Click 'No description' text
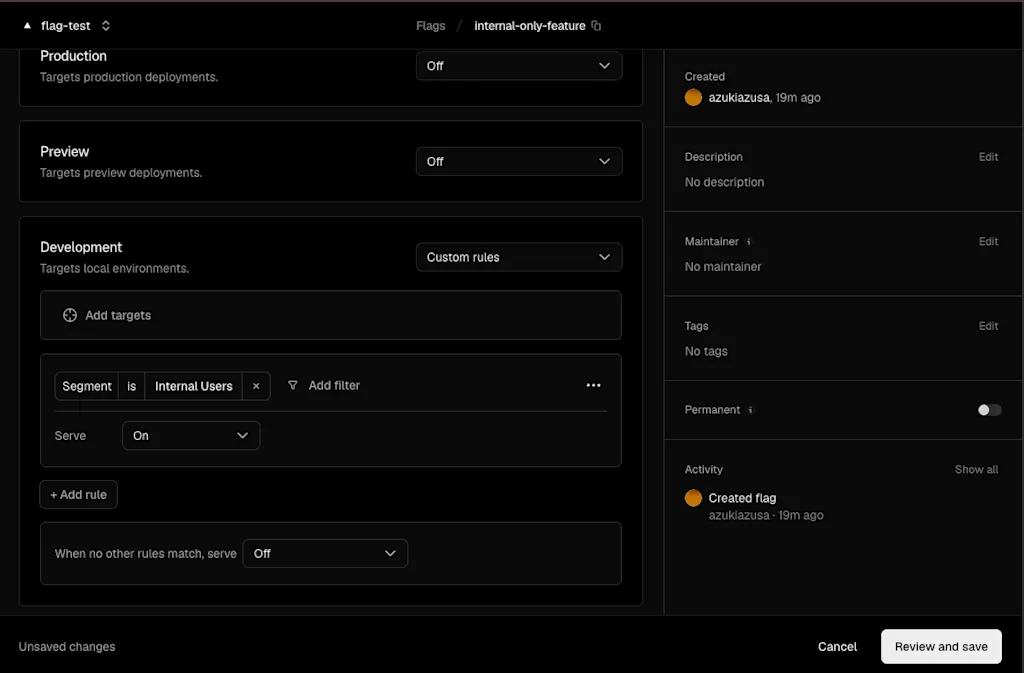This screenshot has height=673, width=1024. 724,182
